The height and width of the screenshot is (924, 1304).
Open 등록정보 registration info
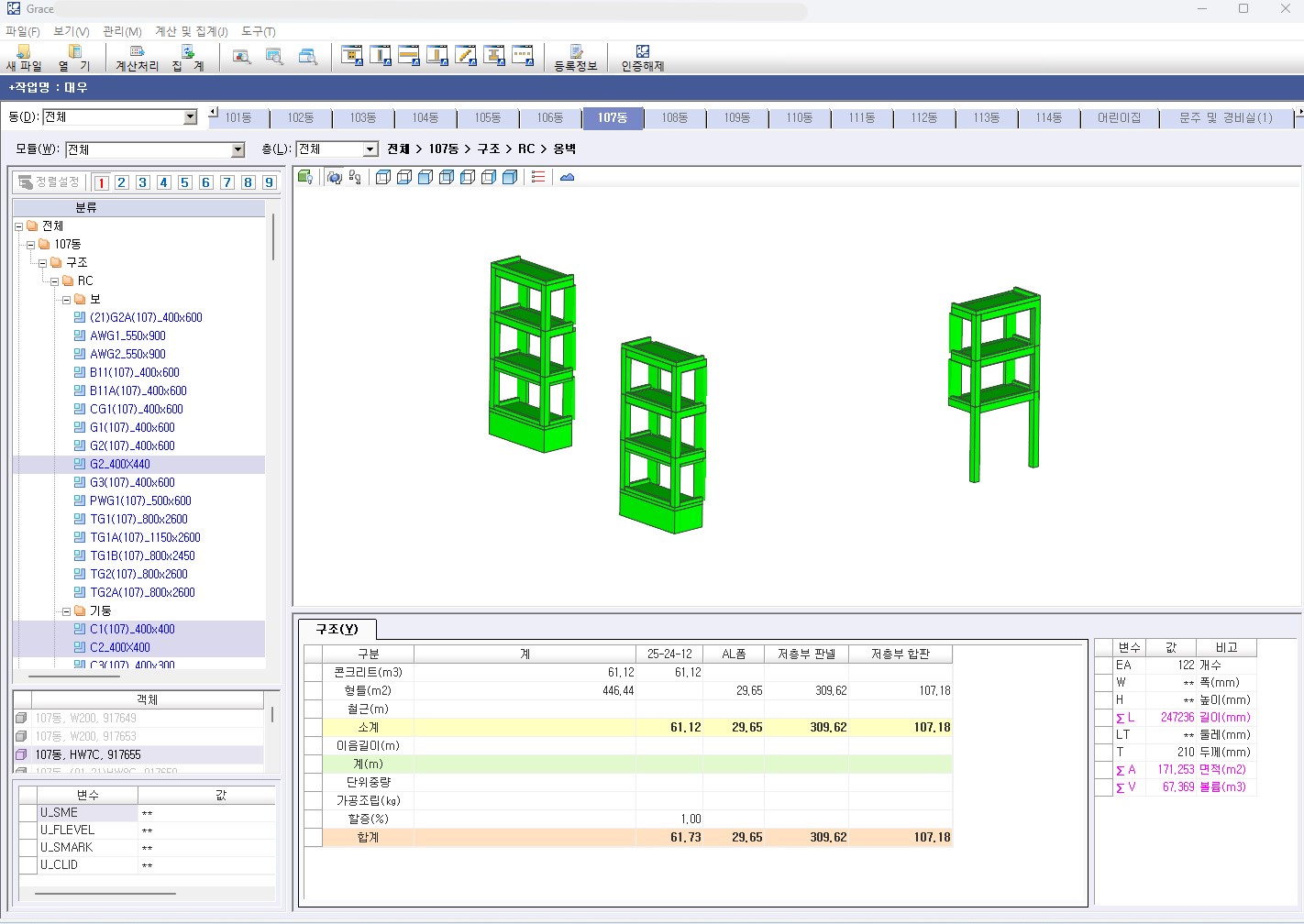576,58
